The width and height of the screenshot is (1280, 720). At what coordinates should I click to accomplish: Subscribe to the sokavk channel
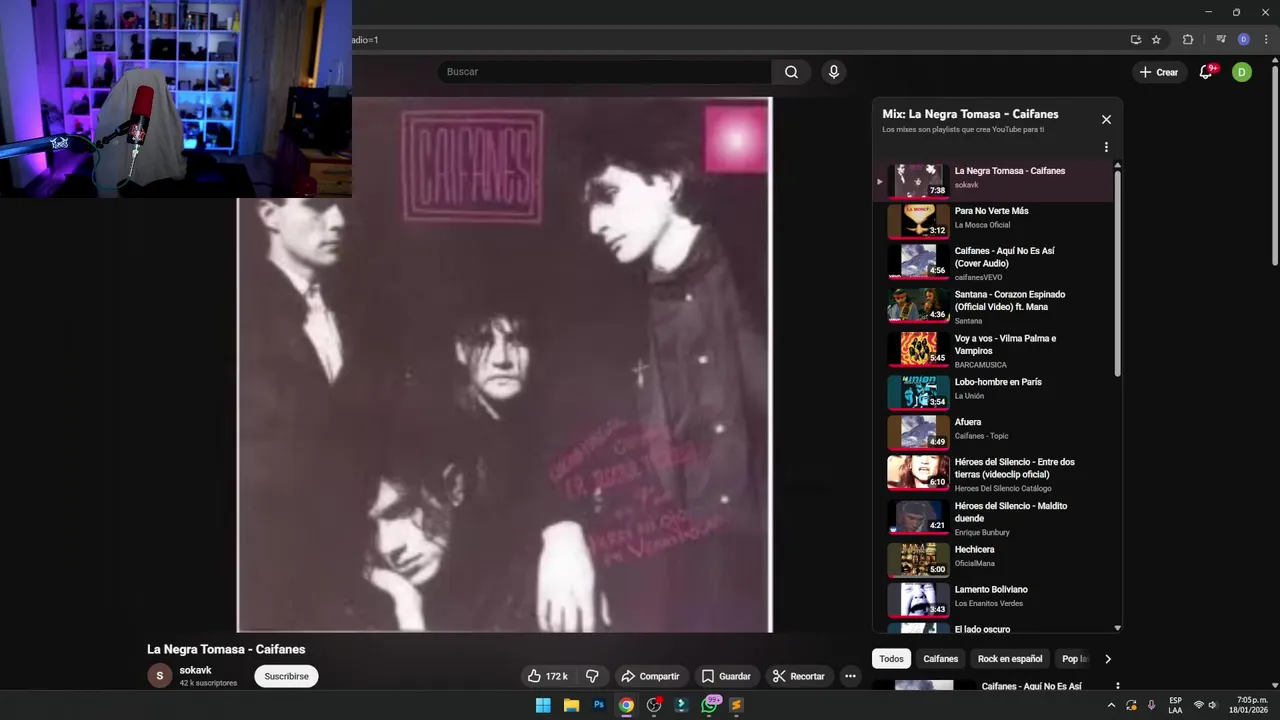286,676
